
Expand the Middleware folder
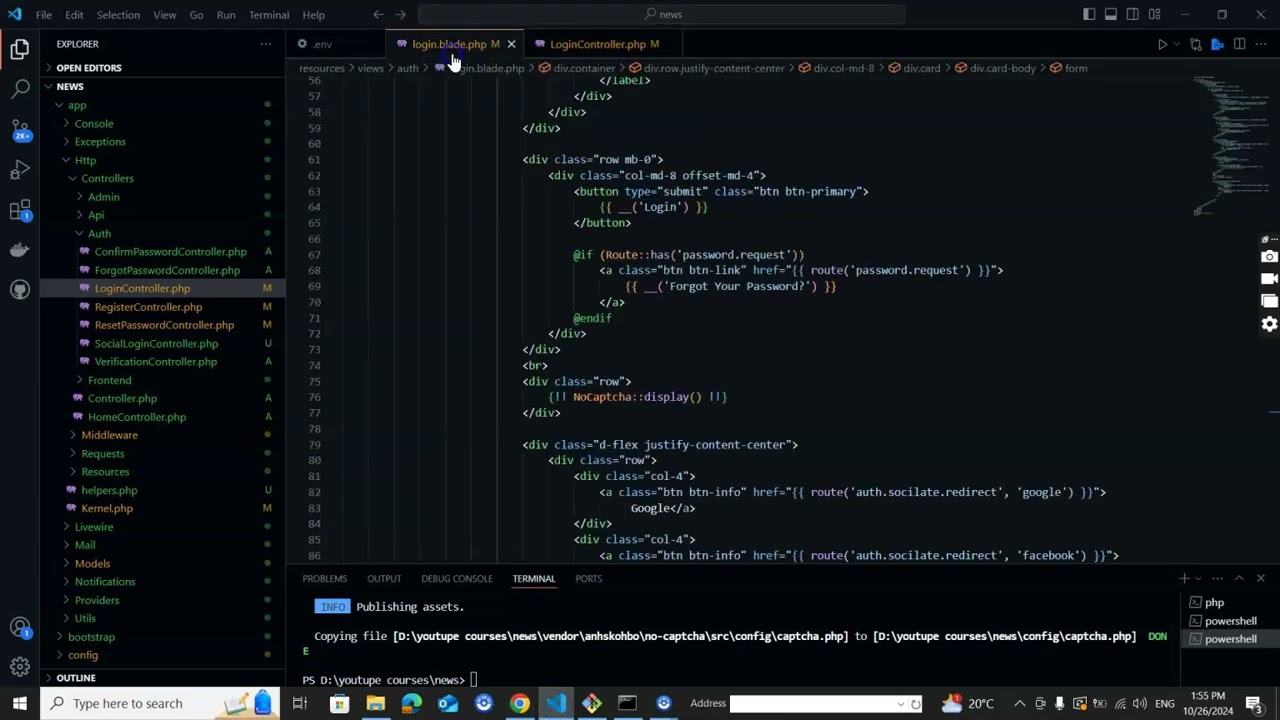(109, 435)
